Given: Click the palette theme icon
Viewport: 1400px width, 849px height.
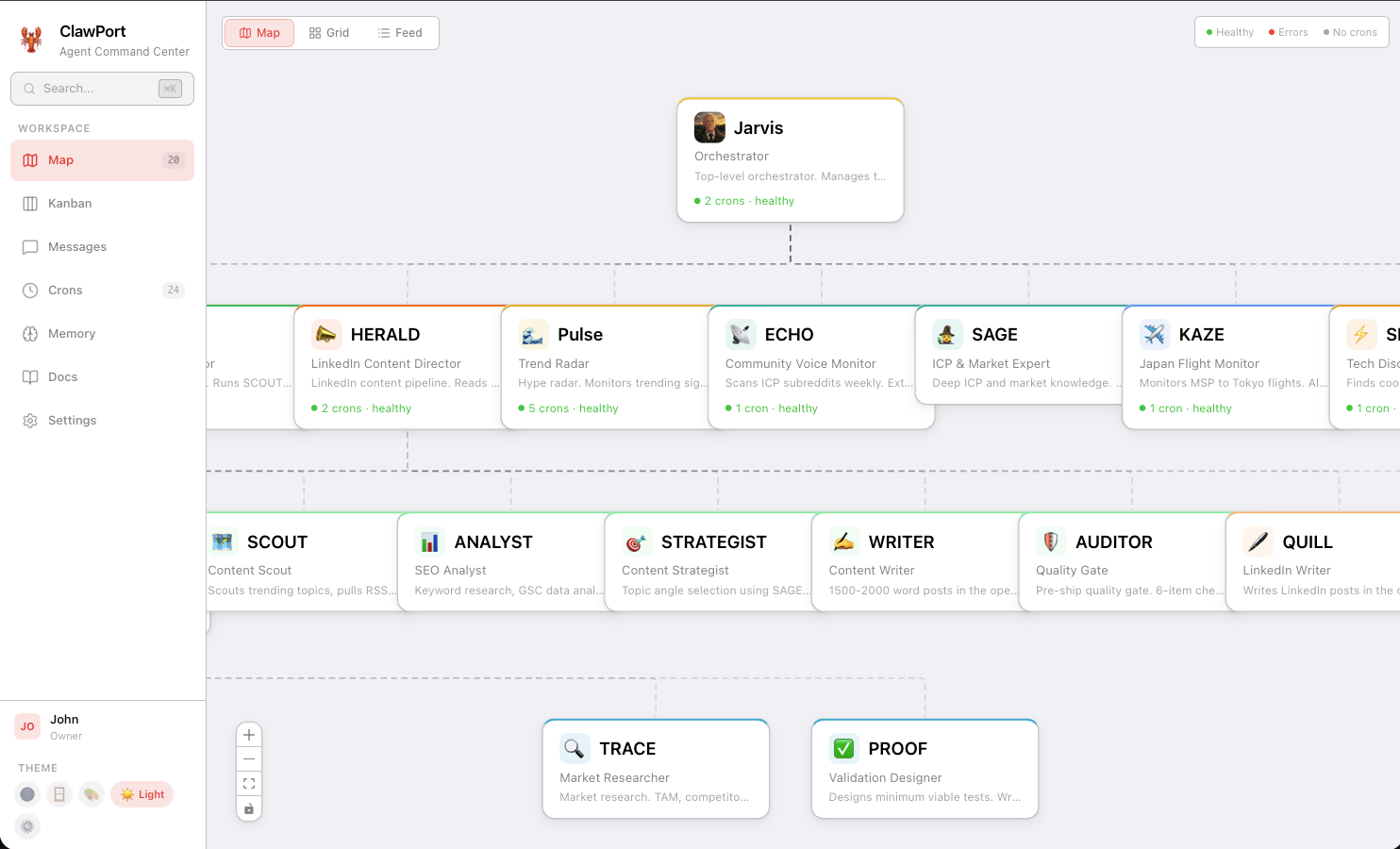Looking at the screenshot, I should [92, 794].
